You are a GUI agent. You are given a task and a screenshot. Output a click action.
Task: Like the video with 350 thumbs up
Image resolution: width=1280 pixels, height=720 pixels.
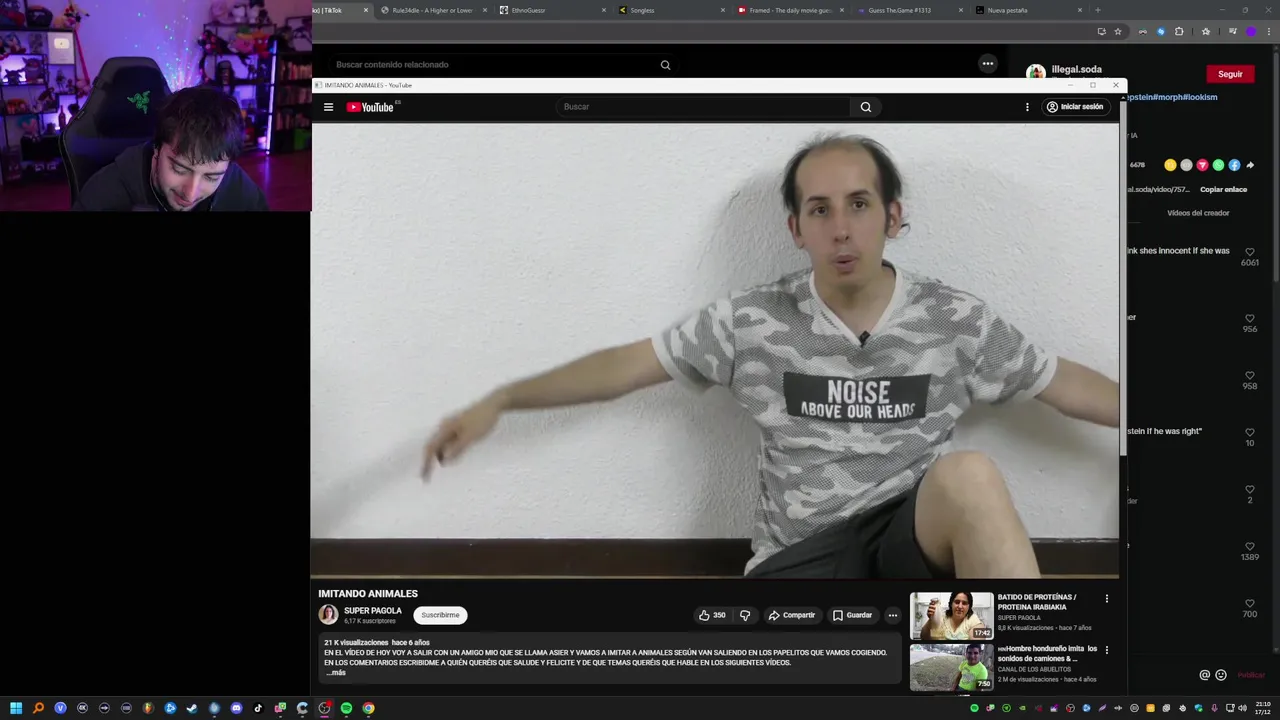pos(712,615)
